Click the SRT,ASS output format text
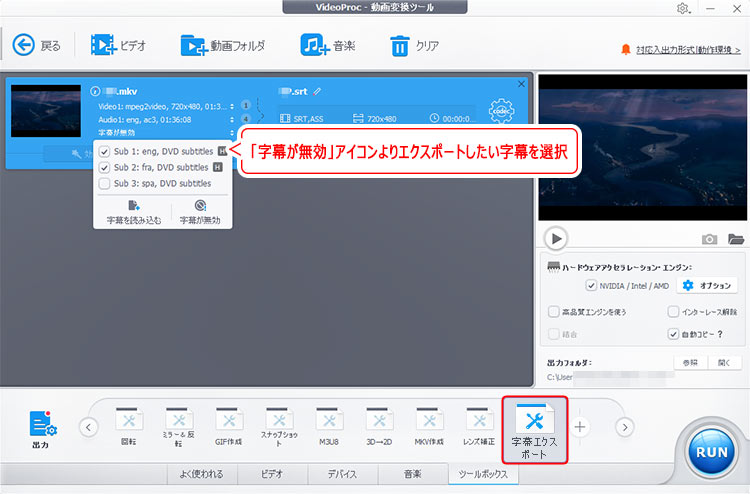The height and width of the screenshot is (494, 750). click(x=308, y=119)
